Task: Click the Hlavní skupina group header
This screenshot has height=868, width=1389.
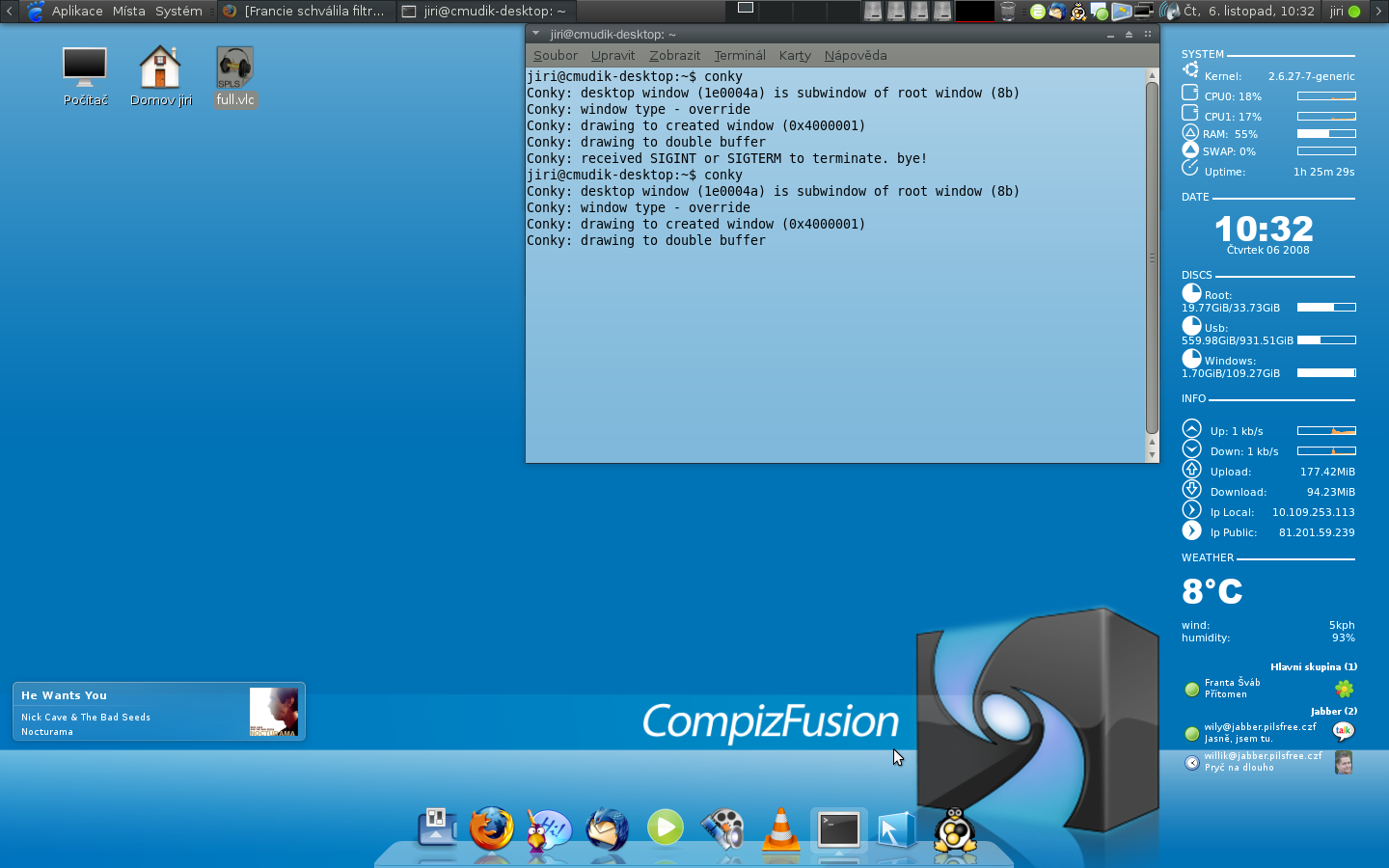Action: tap(1314, 666)
